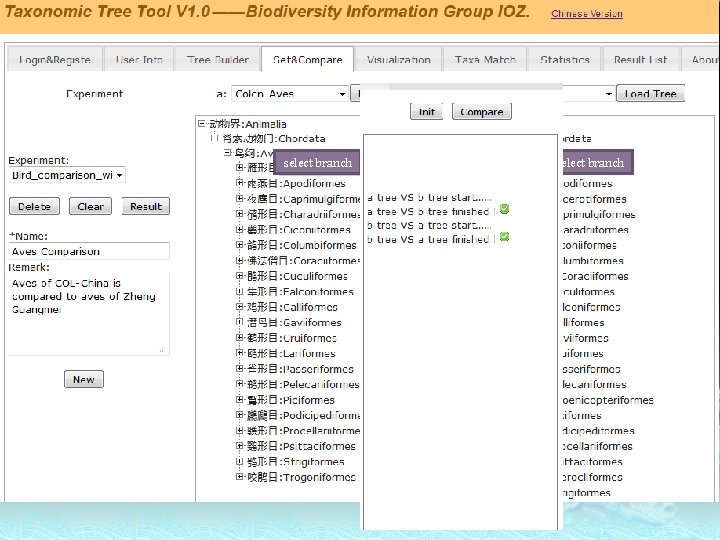Click the 'a tree VS b tree finished' check icon

click(x=504, y=209)
